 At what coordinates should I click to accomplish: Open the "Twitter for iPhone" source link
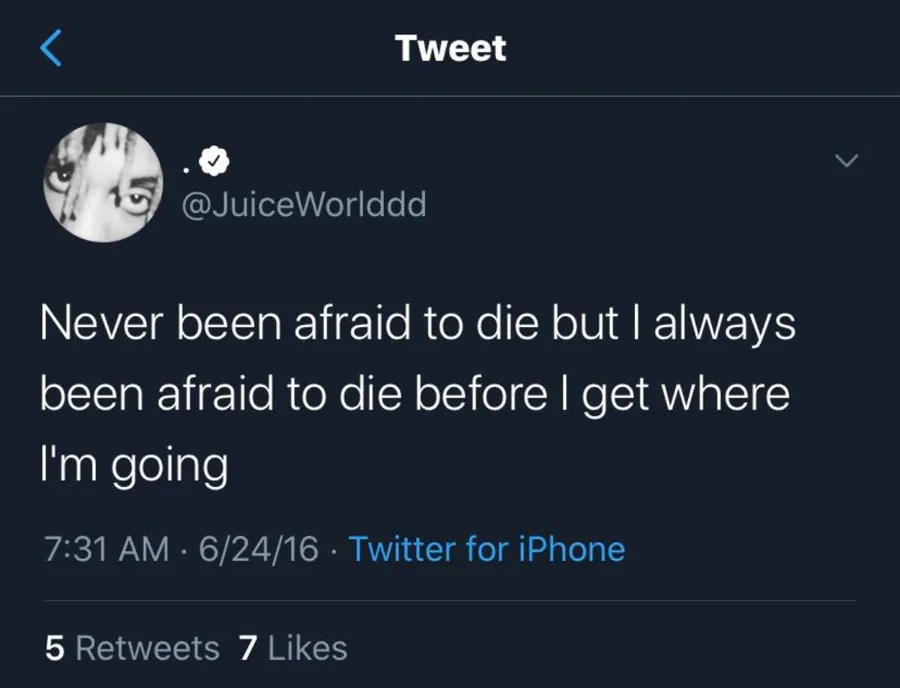click(486, 549)
